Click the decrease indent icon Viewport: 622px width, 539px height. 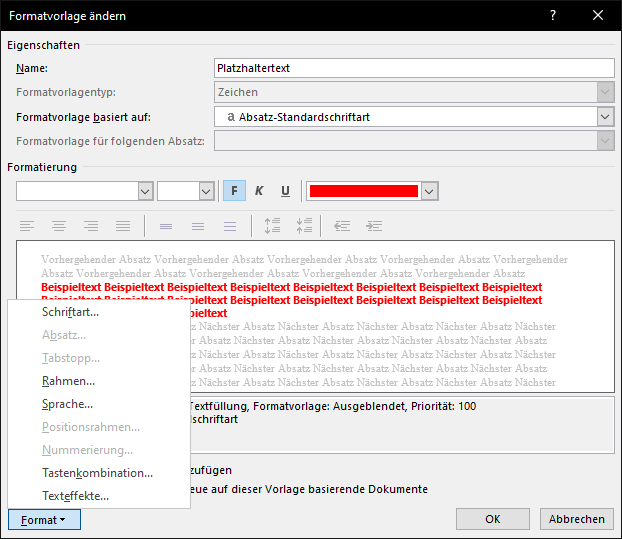tap(341, 226)
